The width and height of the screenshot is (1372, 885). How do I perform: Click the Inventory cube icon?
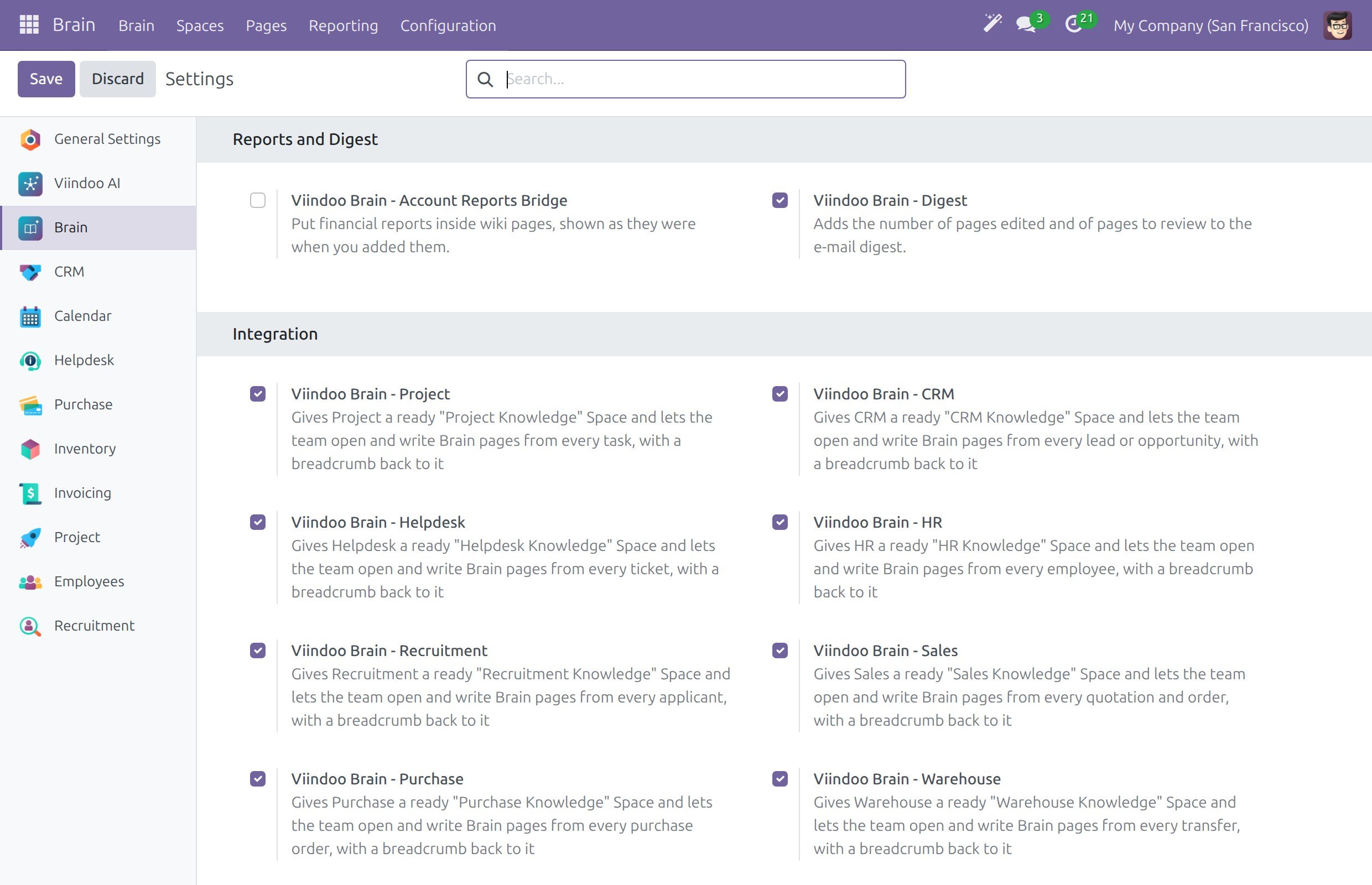[30, 449]
